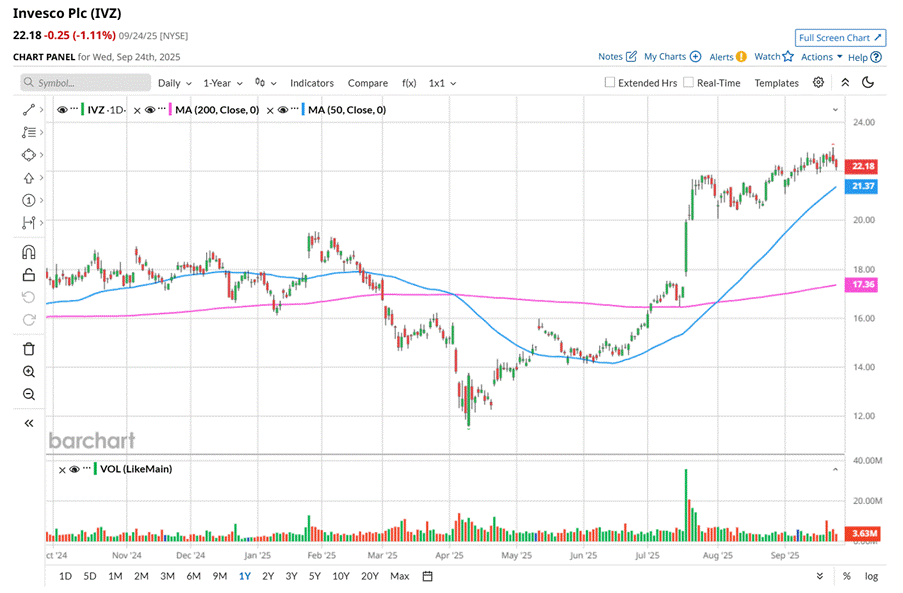Open the Indicators menu
903x593 pixels.
pyautogui.click(x=312, y=83)
